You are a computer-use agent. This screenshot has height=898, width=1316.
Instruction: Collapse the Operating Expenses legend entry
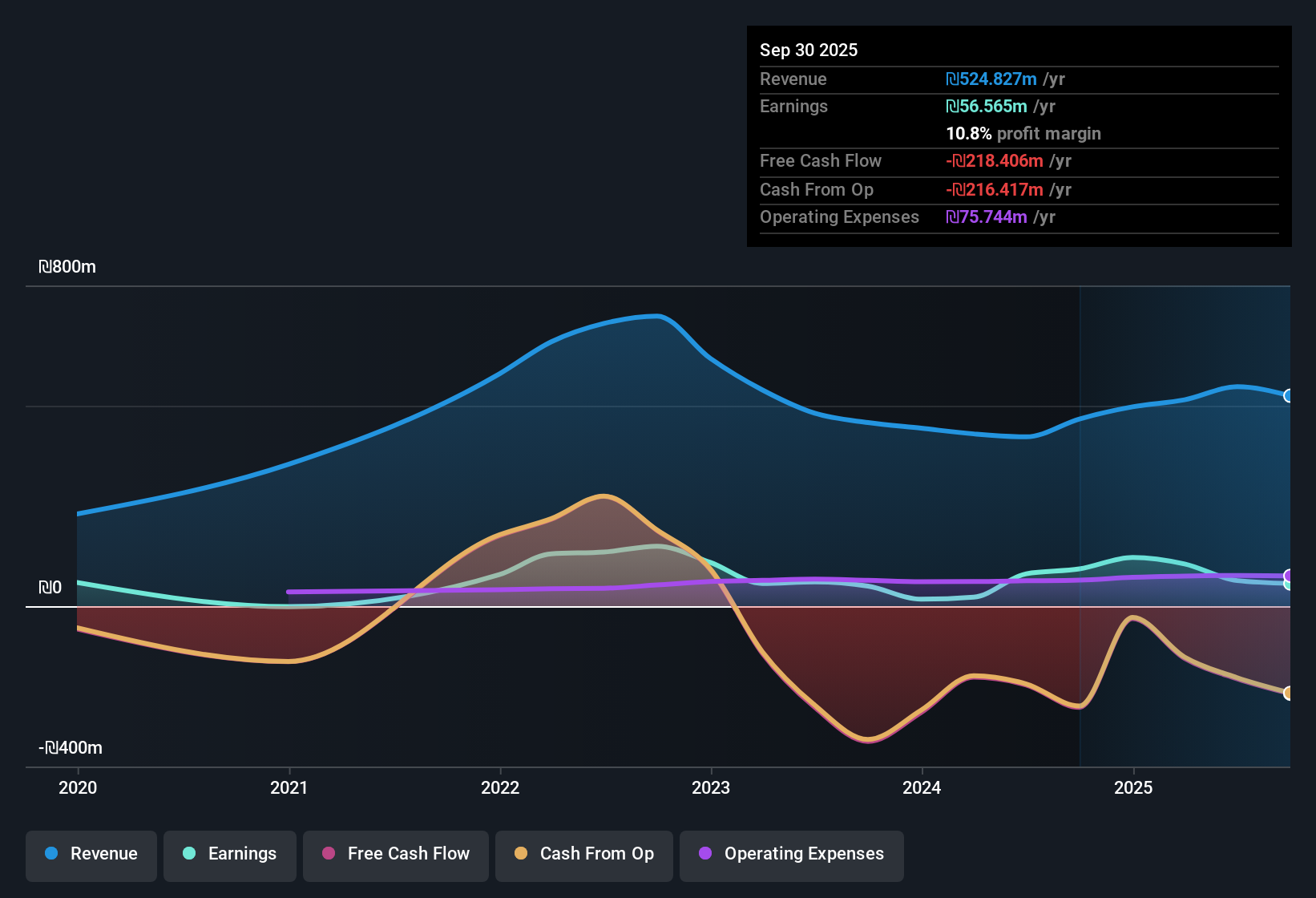tap(791, 854)
